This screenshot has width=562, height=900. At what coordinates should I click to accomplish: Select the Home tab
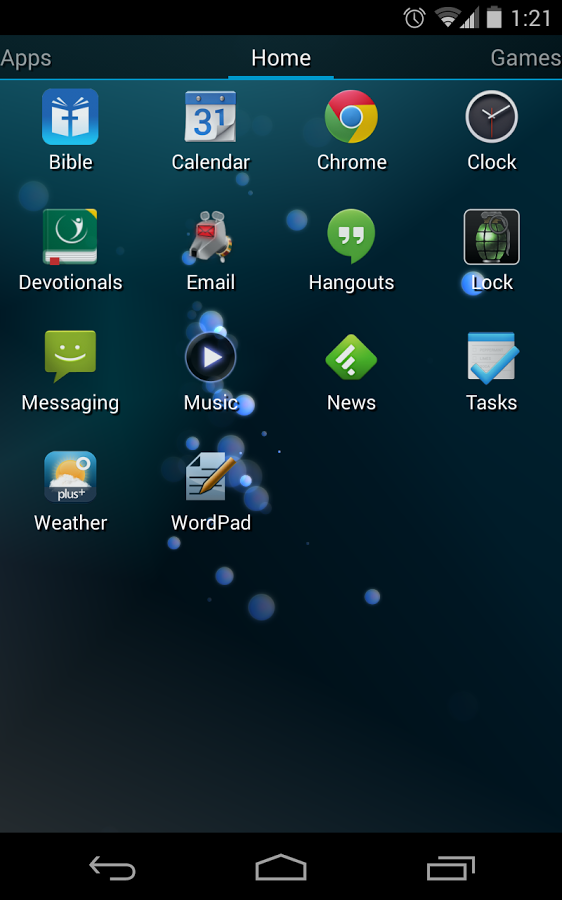pyautogui.click(x=281, y=58)
